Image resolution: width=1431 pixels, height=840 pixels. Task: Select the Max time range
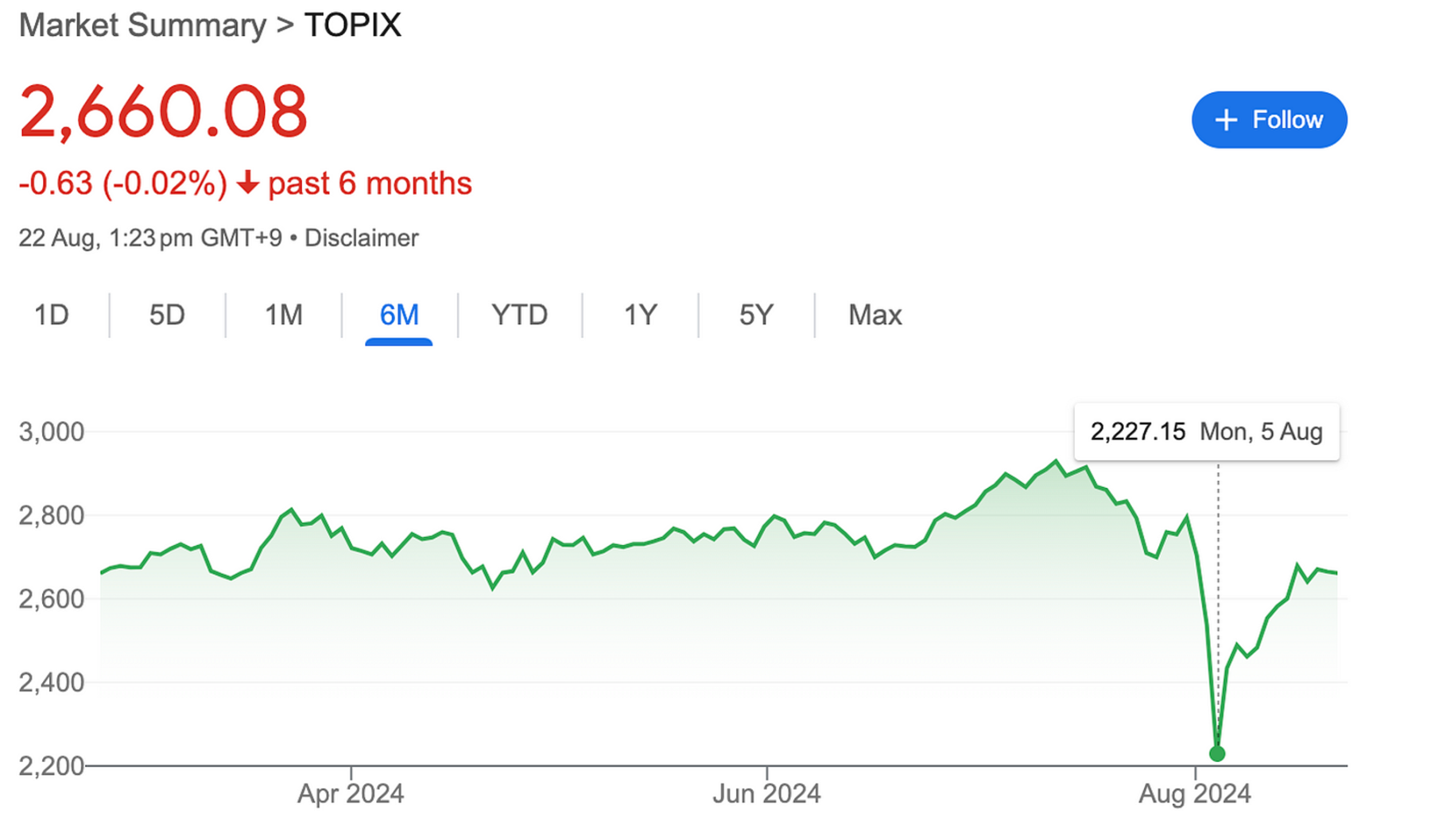874,315
